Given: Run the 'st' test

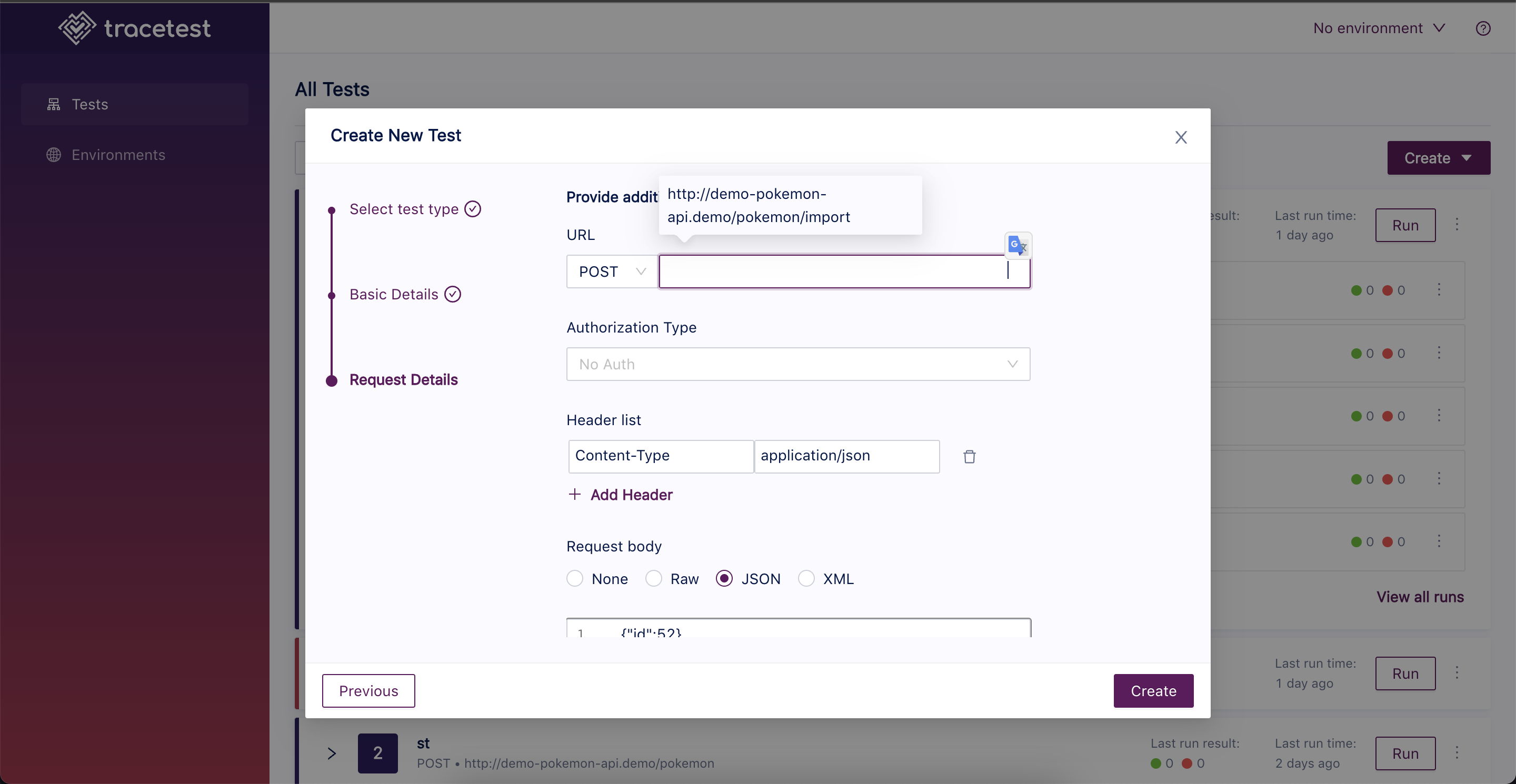Looking at the screenshot, I should [1405, 753].
